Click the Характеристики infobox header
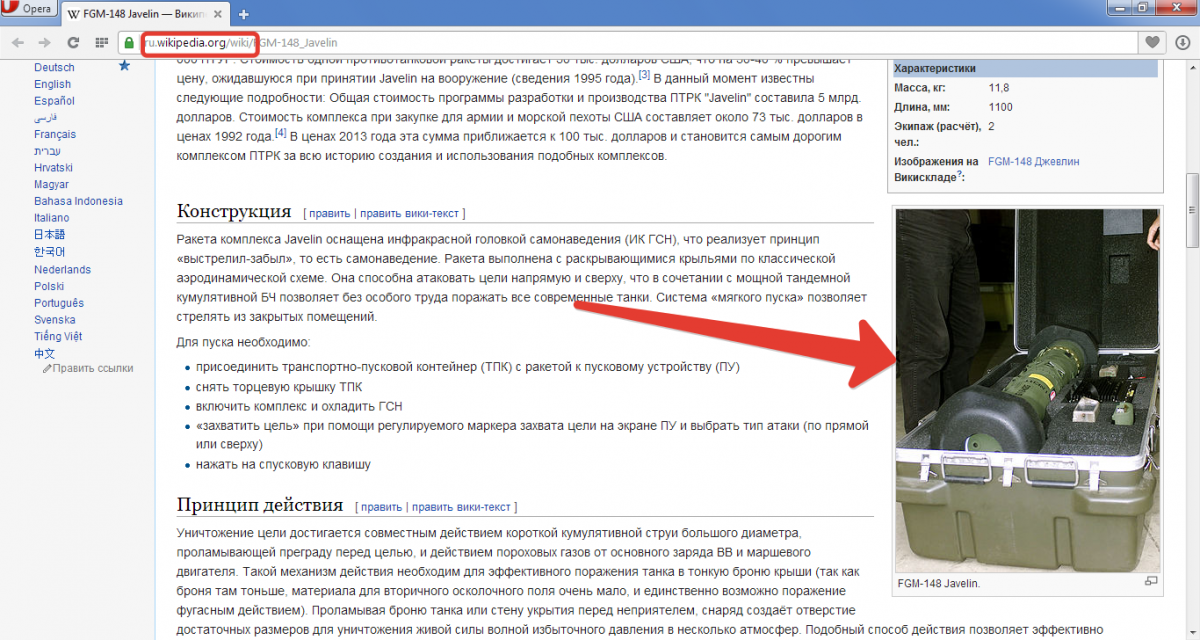The height and width of the screenshot is (640, 1200). [x=1023, y=68]
